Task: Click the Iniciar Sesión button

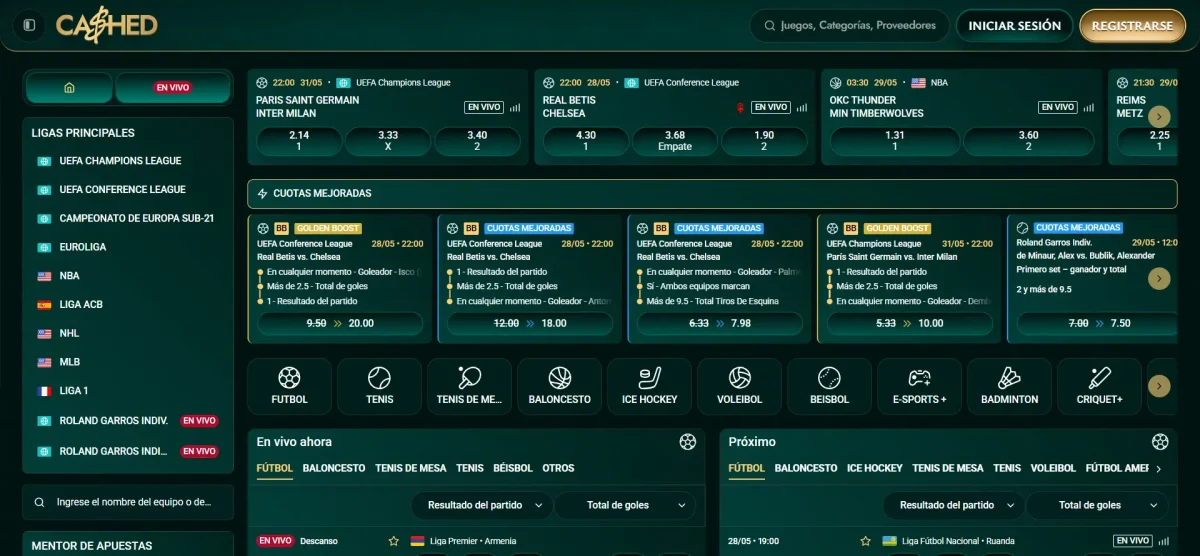Action: pos(1014,26)
